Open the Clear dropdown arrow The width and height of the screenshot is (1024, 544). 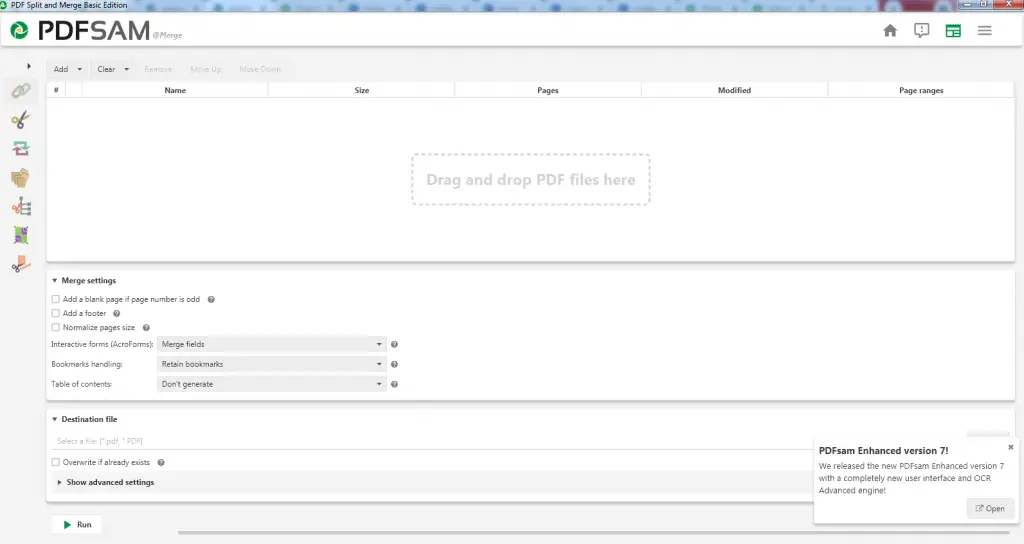tap(127, 69)
